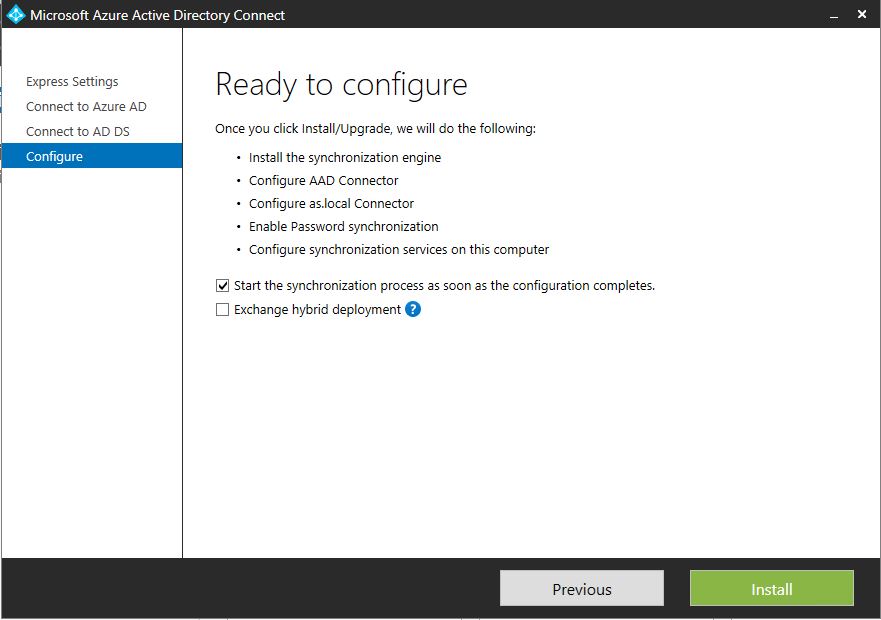Close the Azure AD Connect wizard
Viewport: 881px width, 620px height.
tap(862, 14)
